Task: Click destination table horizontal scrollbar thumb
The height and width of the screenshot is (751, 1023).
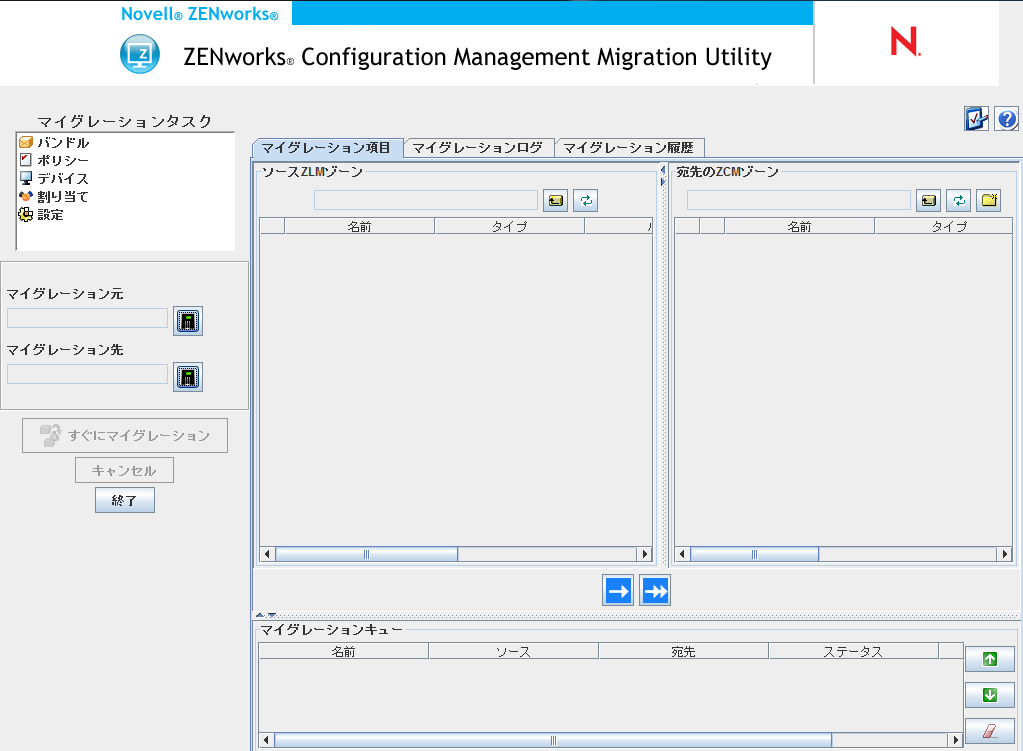Action: [754, 555]
